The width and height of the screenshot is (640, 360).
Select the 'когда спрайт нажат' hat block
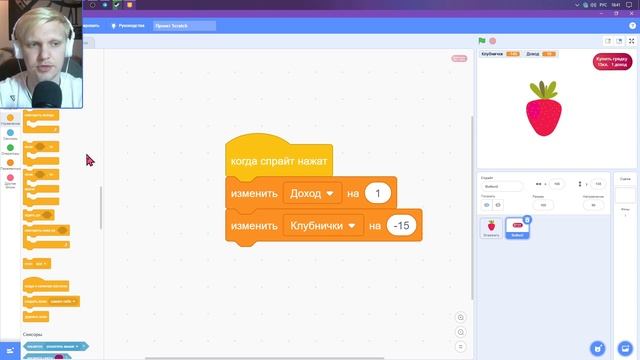279,161
